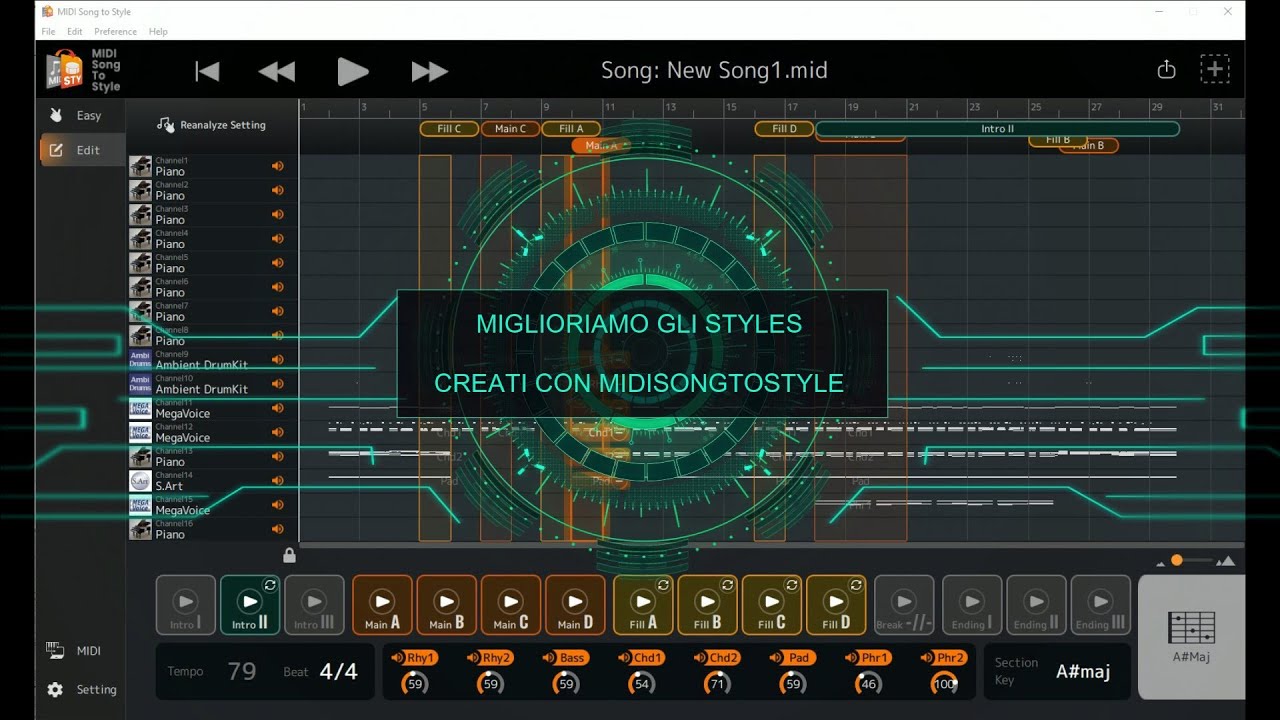Screen dimensions: 1280x720
Task: Select Fill C marker on timeline
Action: pyautogui.click(x=449, y=129)
